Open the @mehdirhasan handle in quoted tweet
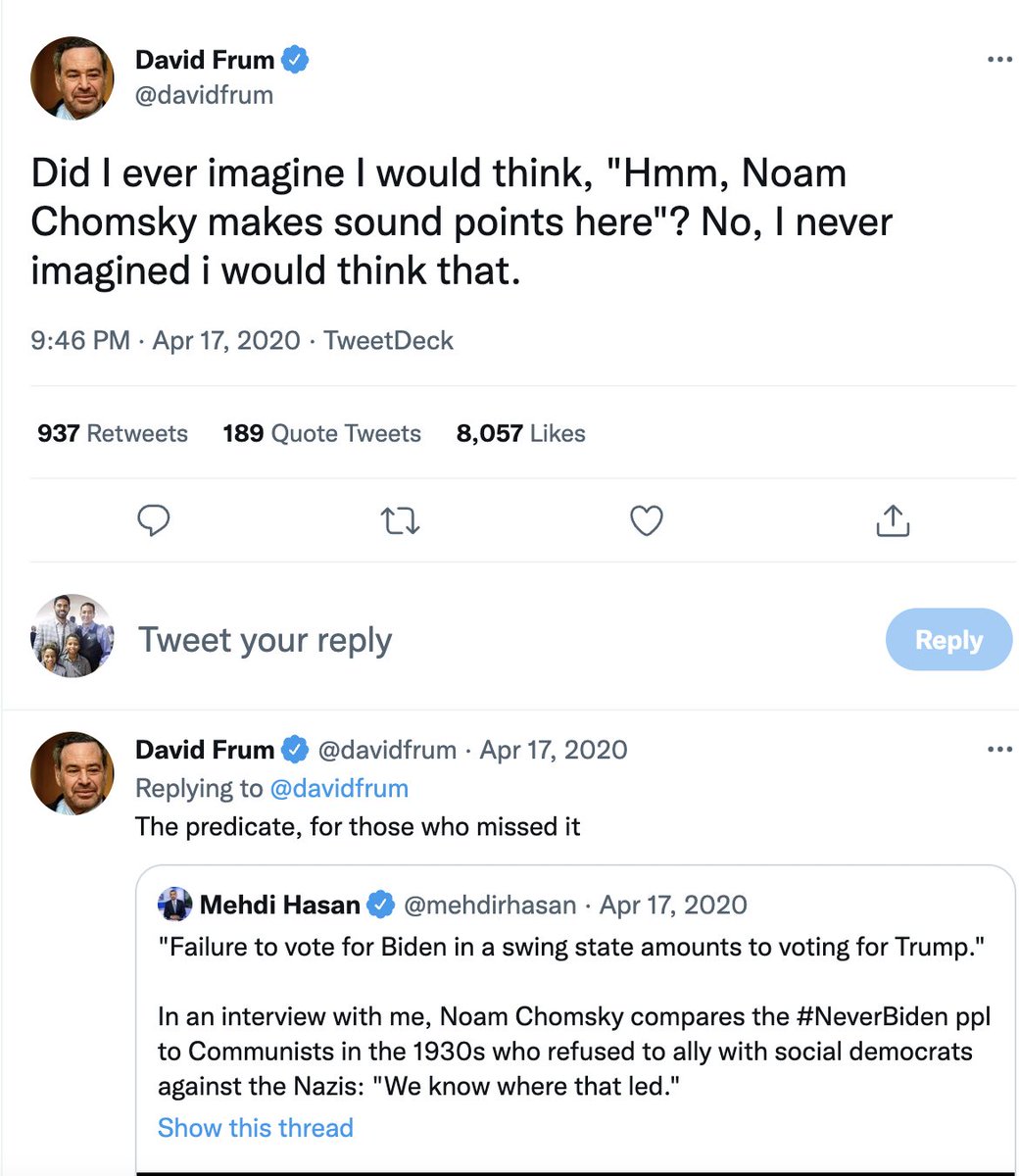 (x=489, y=905)
